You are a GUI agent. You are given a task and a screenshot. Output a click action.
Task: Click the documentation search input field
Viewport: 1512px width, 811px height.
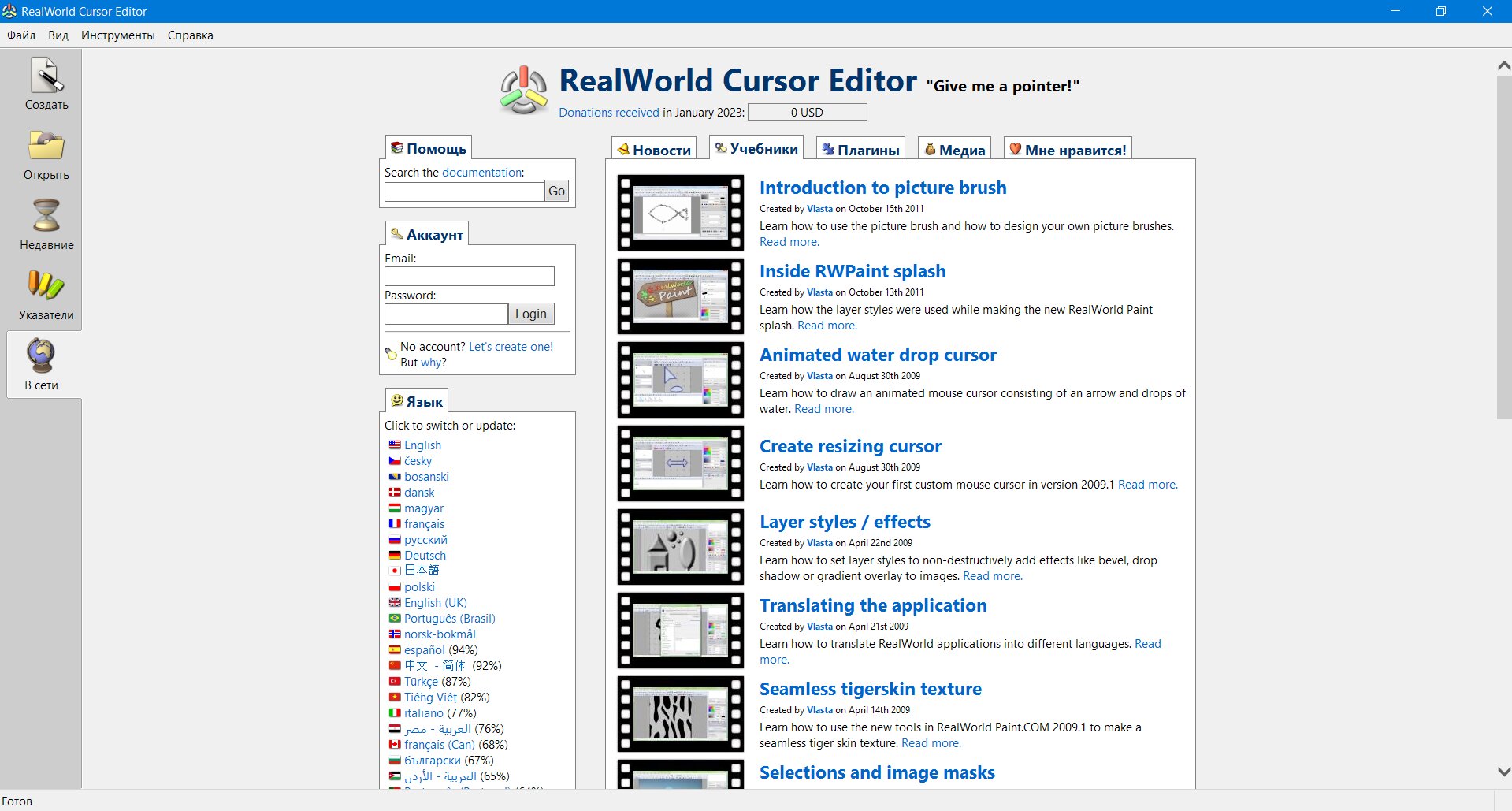[464, 192]
